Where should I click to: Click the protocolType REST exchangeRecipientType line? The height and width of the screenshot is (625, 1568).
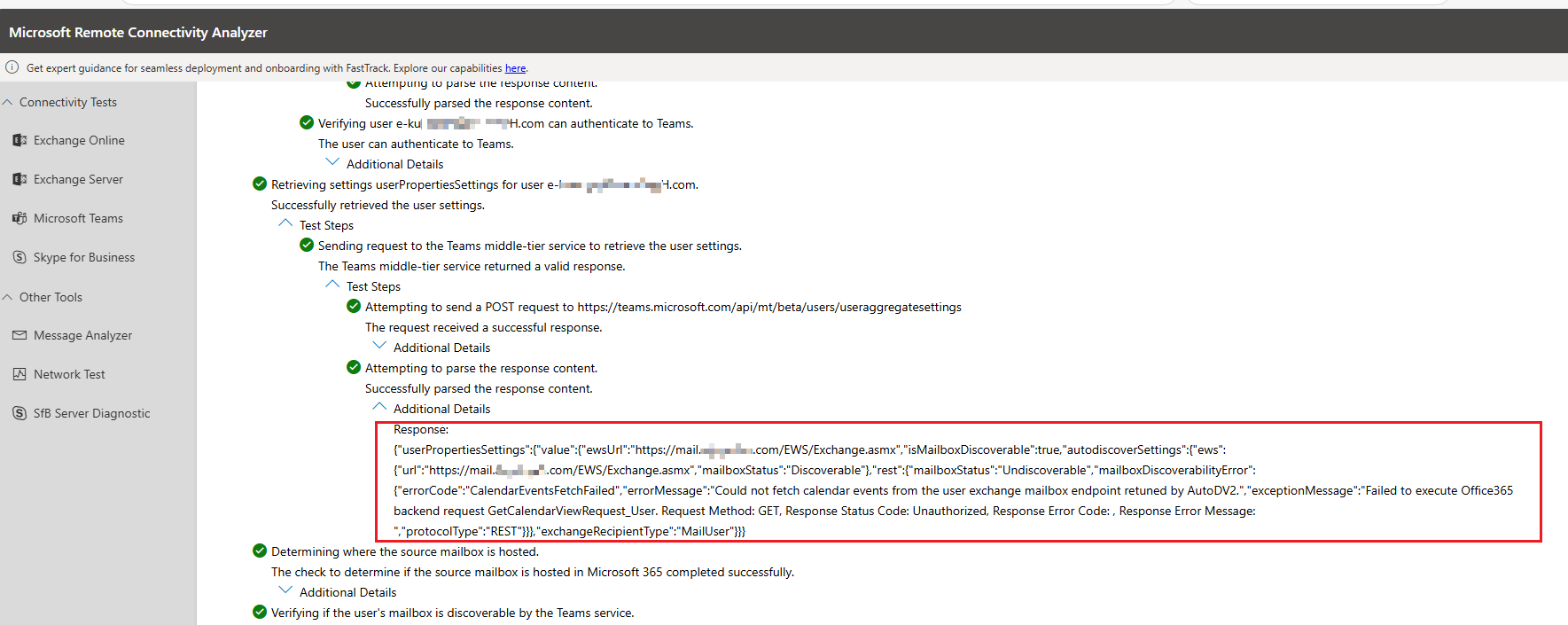[570, 531]
